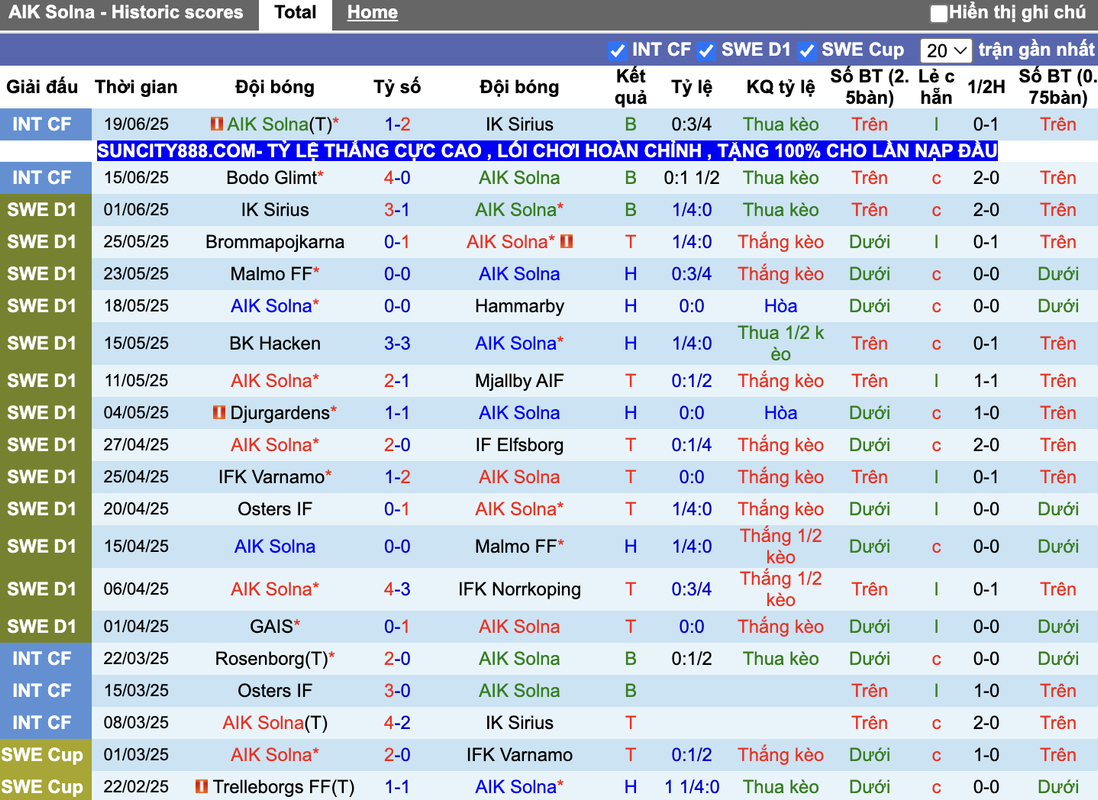Screen dimensions: 1098x800
Task: Click the 4-3 score against IFK Norrkoping
Action: (397, 590)
